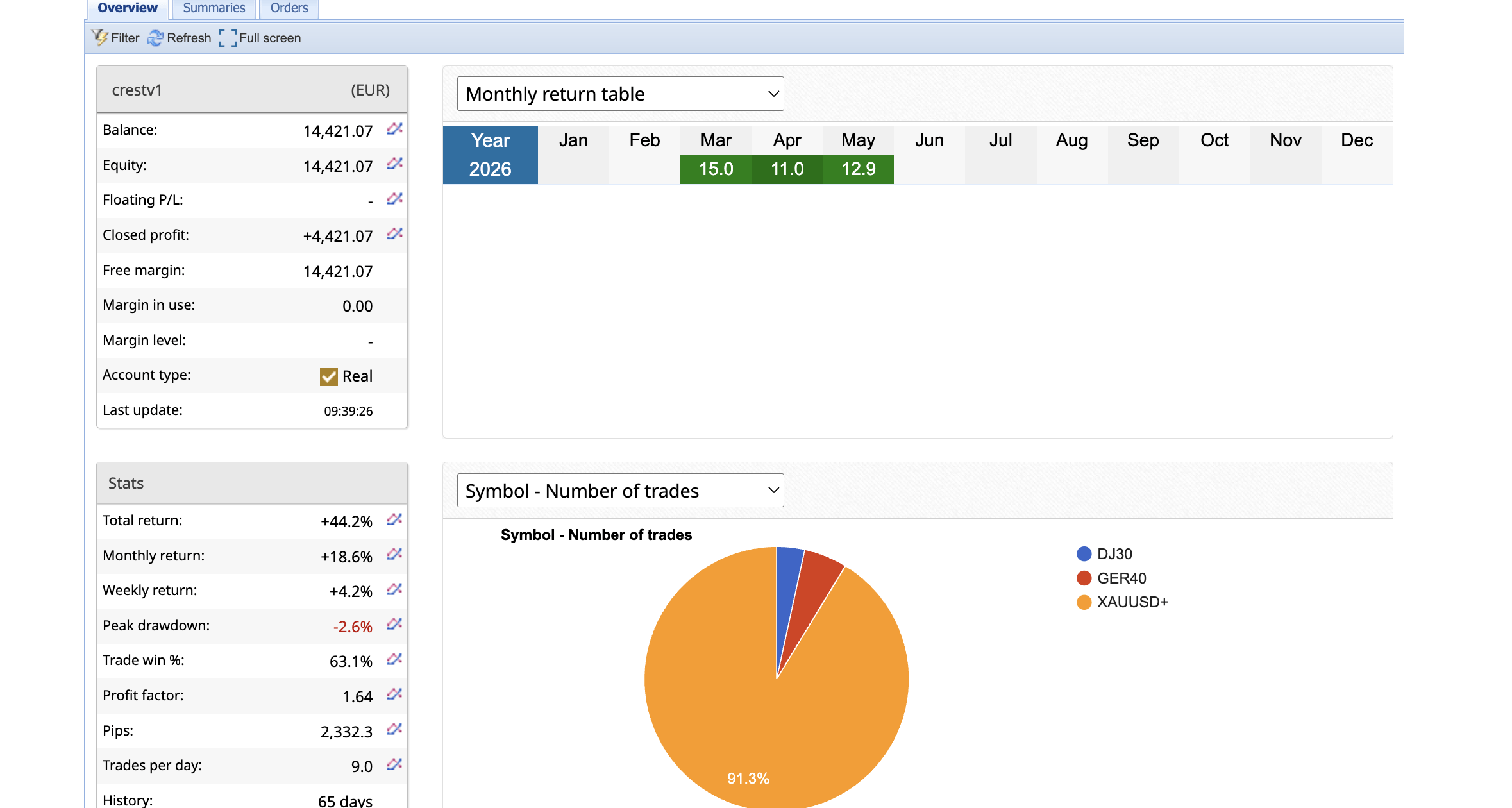Click the blue DJ30 pie slice
This screenshot has width=1512, height=808.
(x=787, y=590)
